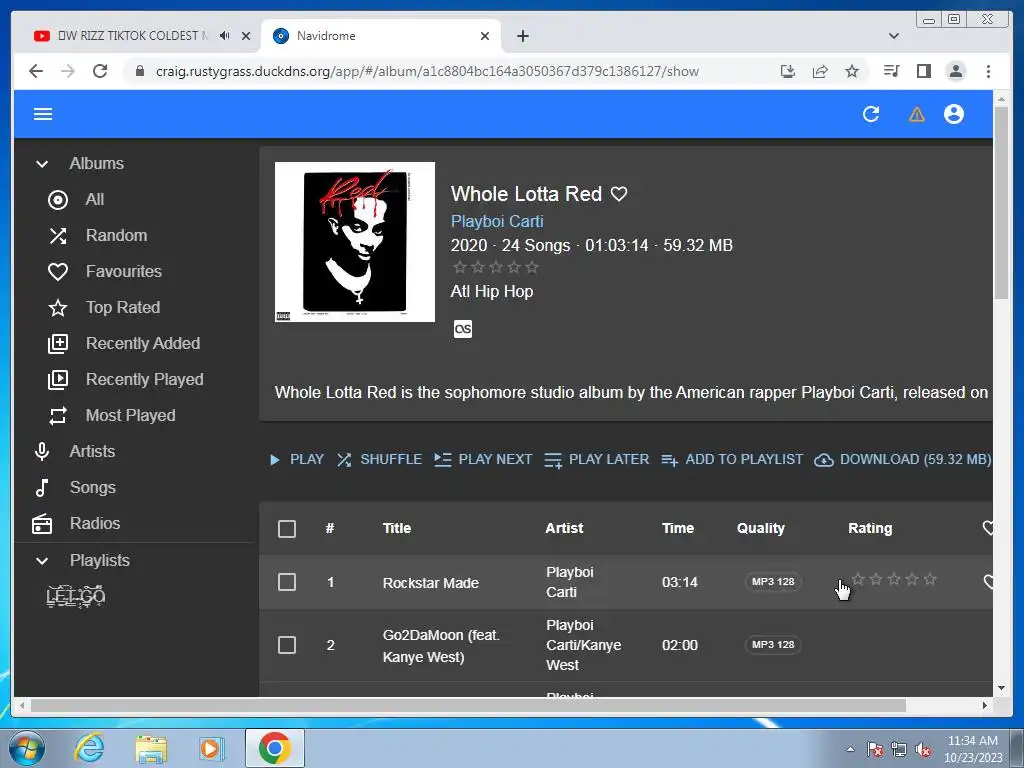Open the Windows Start button
Screen dimensions: 1024x768
tap(25, 748)
